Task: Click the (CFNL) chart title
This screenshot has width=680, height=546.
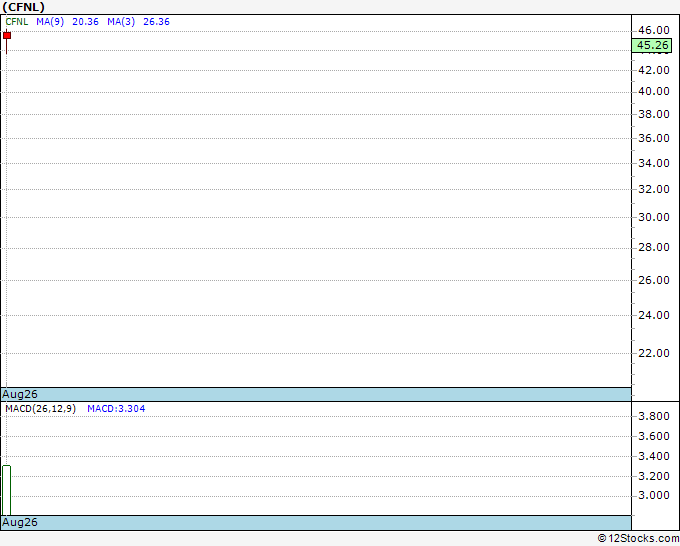Action: [23, 7]
